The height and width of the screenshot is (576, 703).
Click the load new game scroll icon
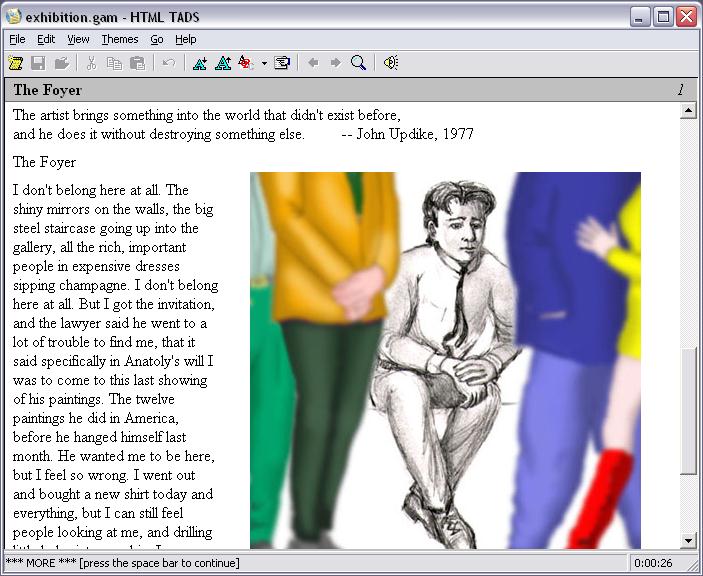16,63
